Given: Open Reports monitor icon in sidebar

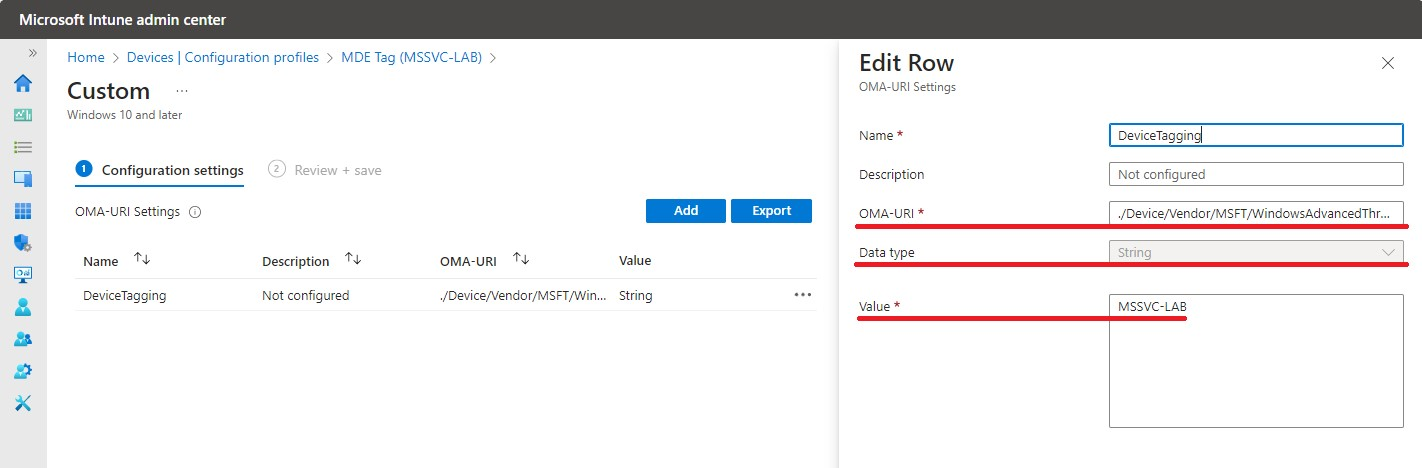Looking at the screenshot, I should tap(22, 274).
